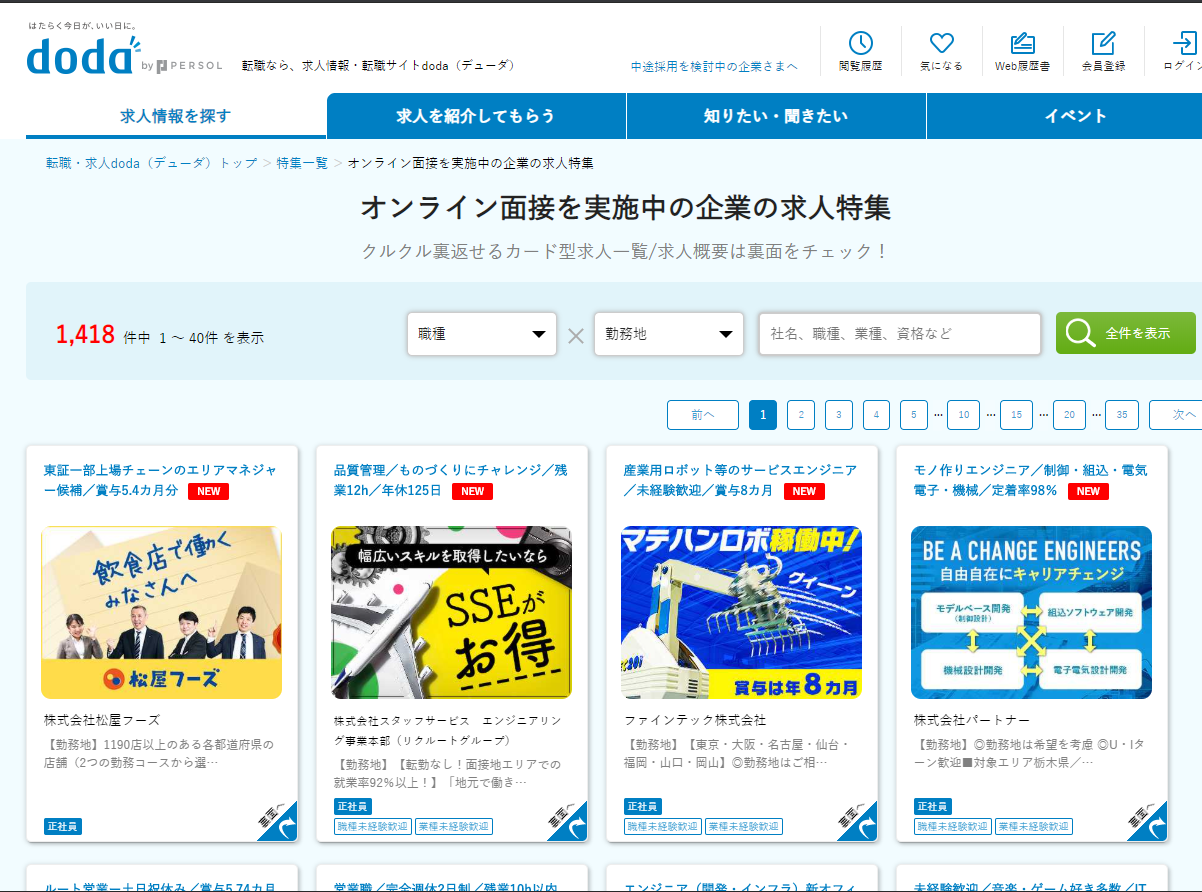
Task: Select page 1 in pagination
Action: (763, 415)
